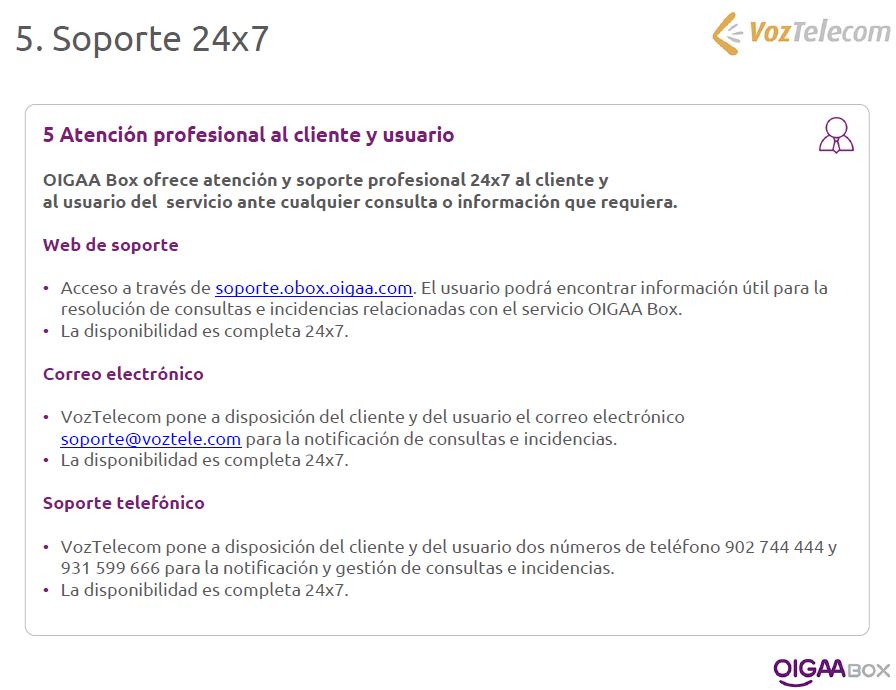Click the 'Web de soporte' subheading
This screenshot has height=690, width=896.
click(x=111, y=245)
